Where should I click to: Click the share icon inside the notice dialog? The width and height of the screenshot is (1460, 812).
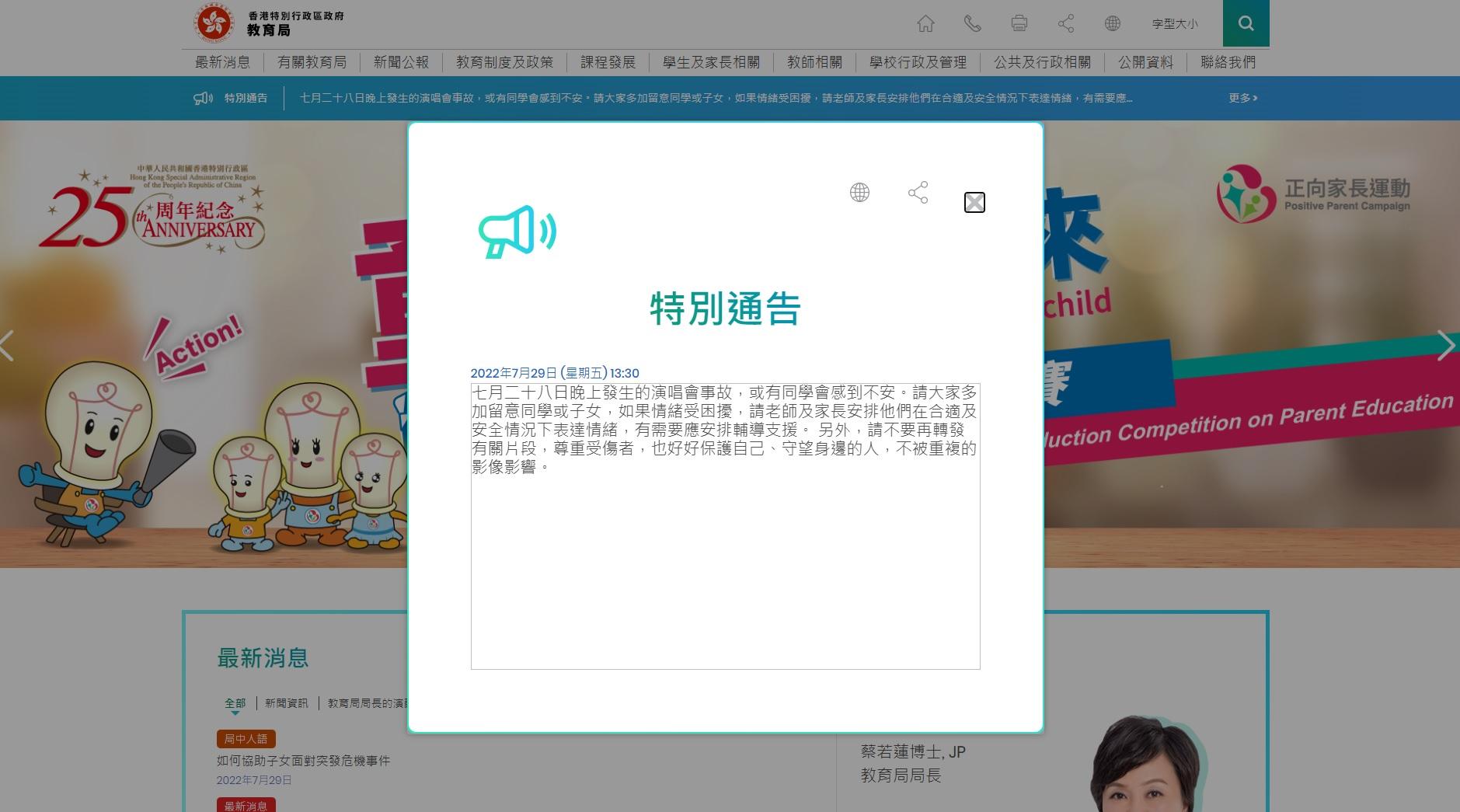coord(918,193)
